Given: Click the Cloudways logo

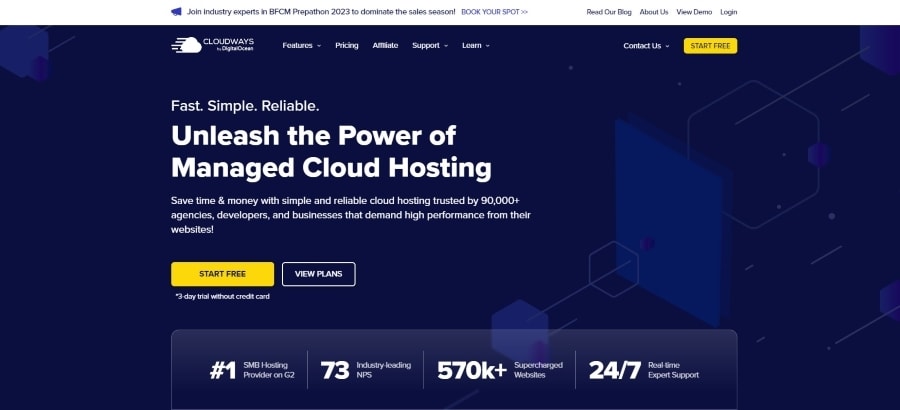Looking at the screenshot, I should (x=212, y=45).
